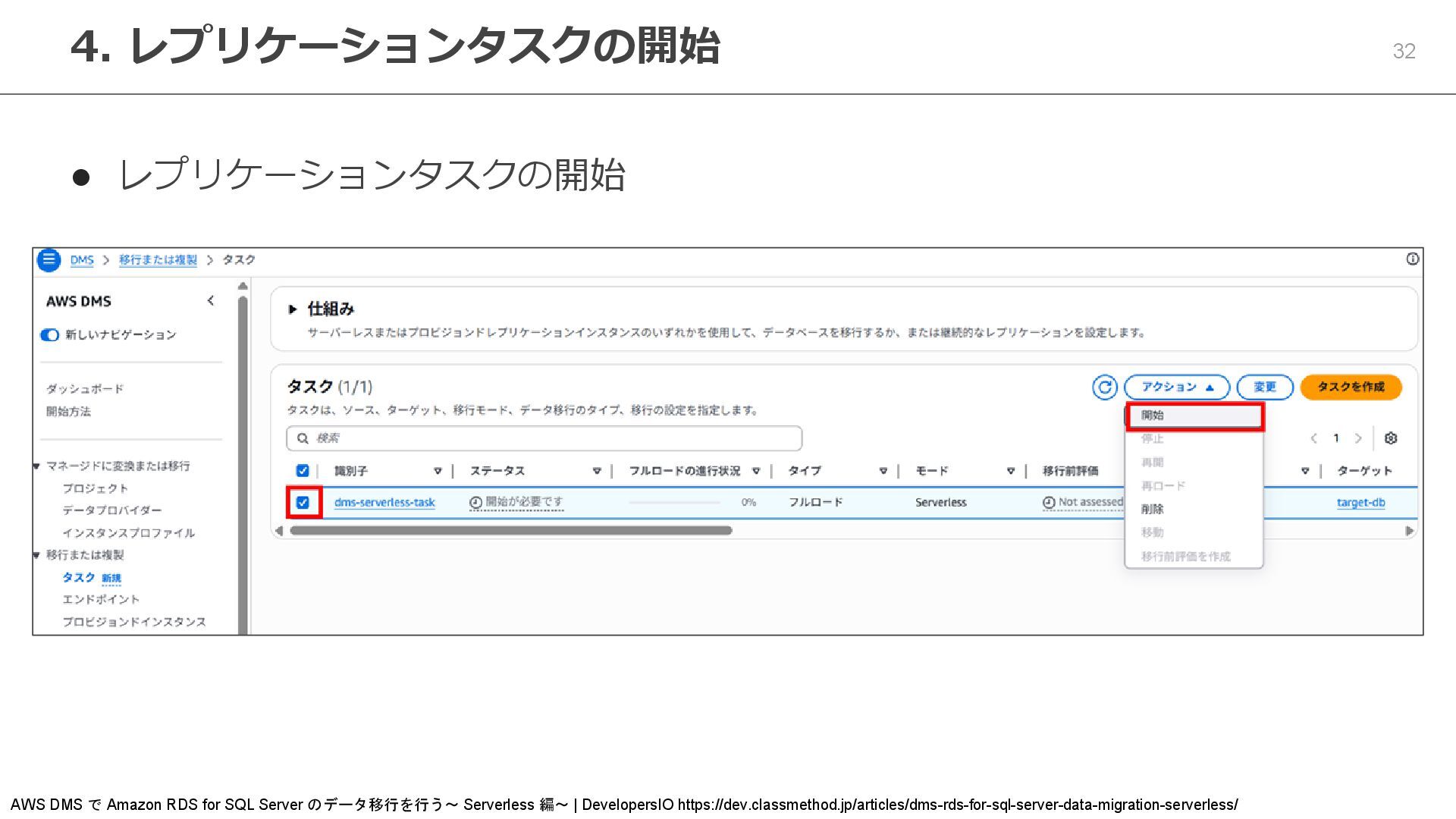Expand the 仕組み section triangle
1456x819 pixels.
tap(292, 309)
